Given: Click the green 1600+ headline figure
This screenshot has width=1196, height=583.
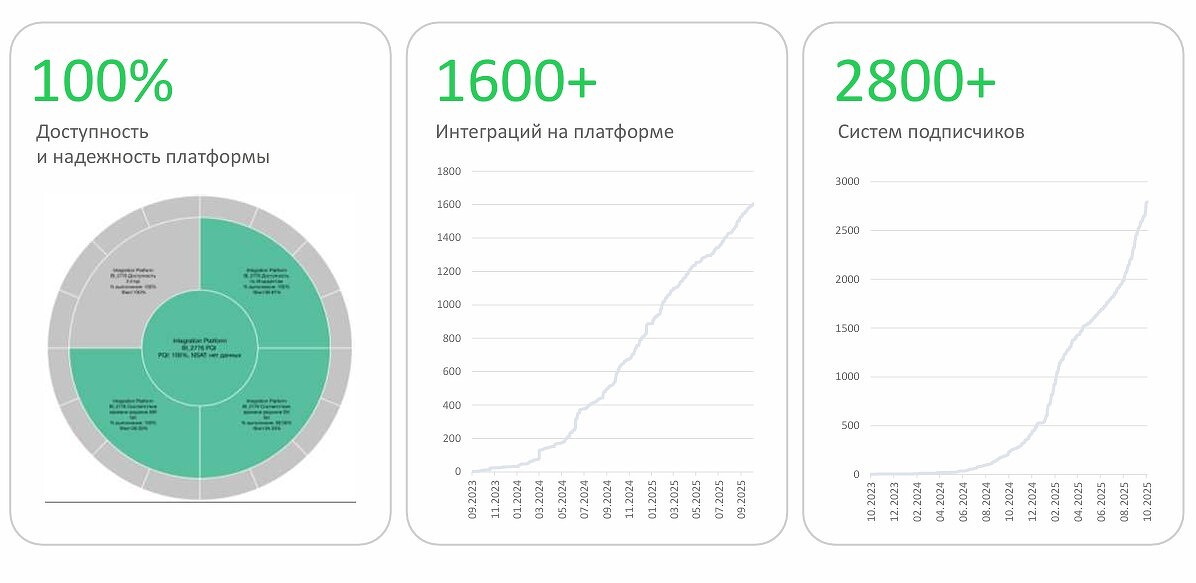Looking at the screenshot, I should 516,81.
